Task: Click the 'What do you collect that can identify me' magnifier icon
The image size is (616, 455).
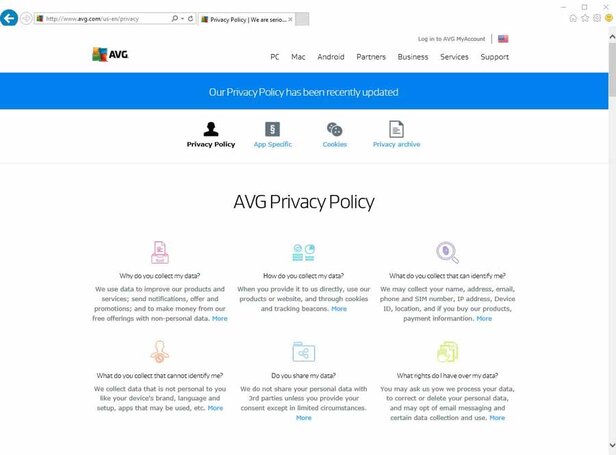Action: [x=447, y=252]
